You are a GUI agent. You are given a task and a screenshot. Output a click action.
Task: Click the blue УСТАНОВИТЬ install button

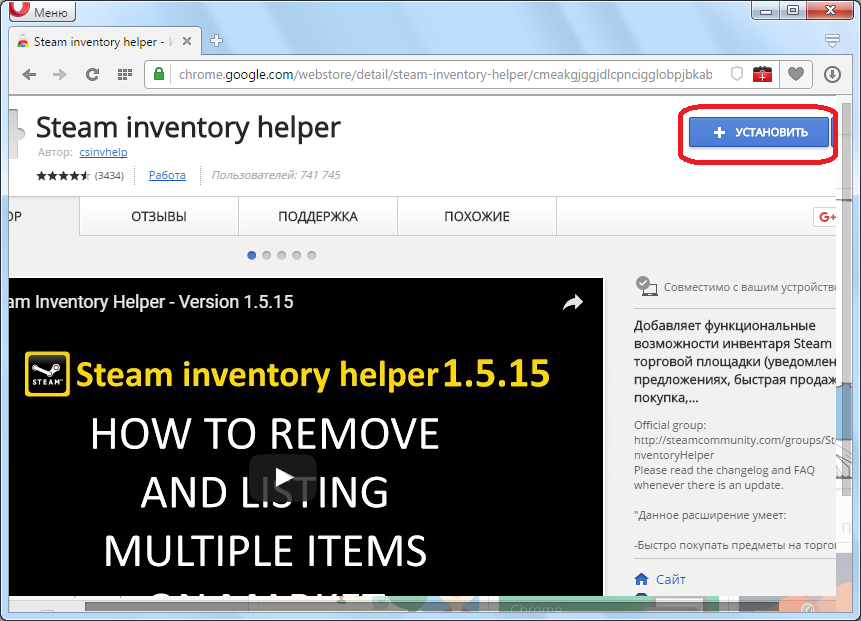pos(759,132)
